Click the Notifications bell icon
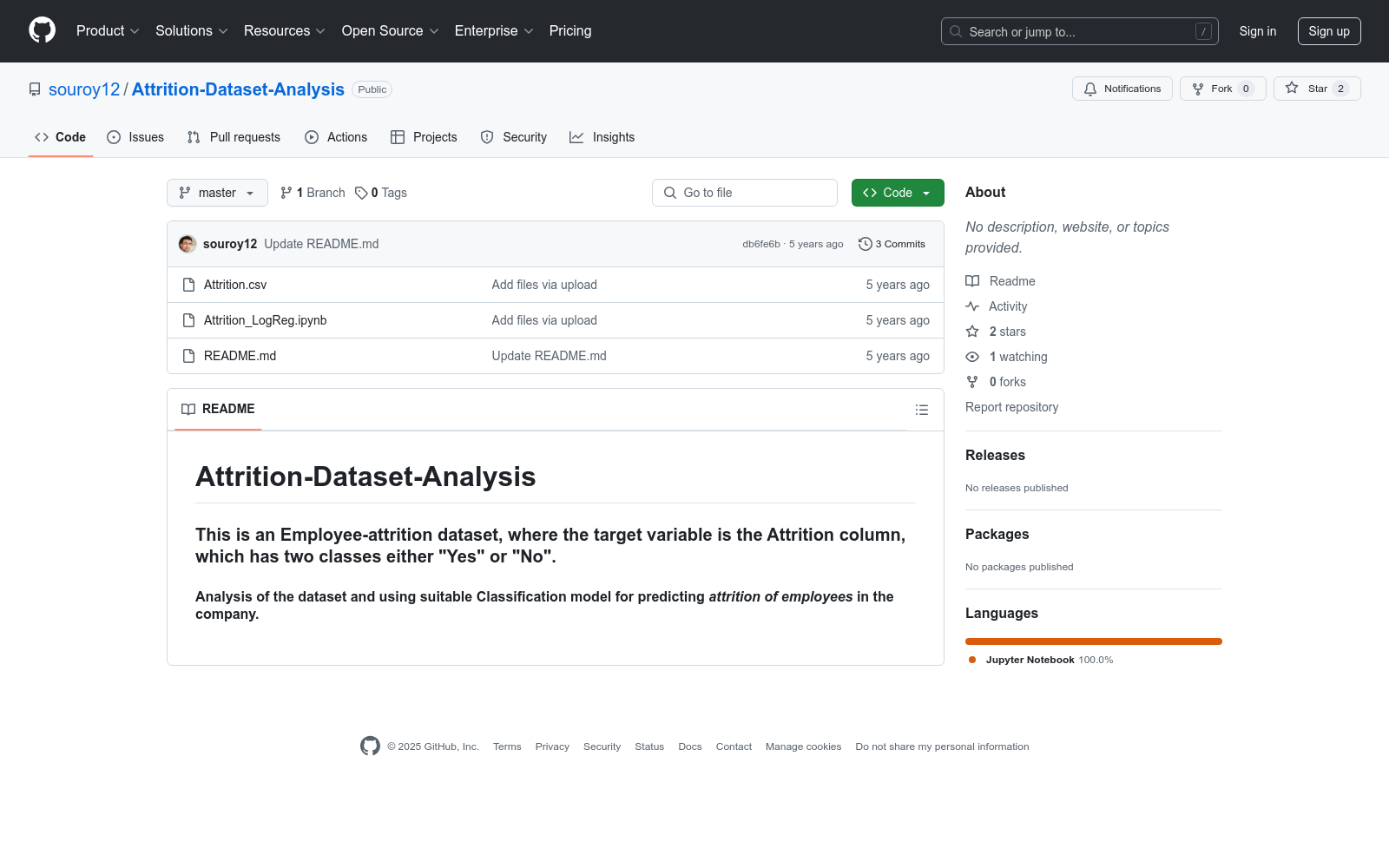 [1090, 89]
